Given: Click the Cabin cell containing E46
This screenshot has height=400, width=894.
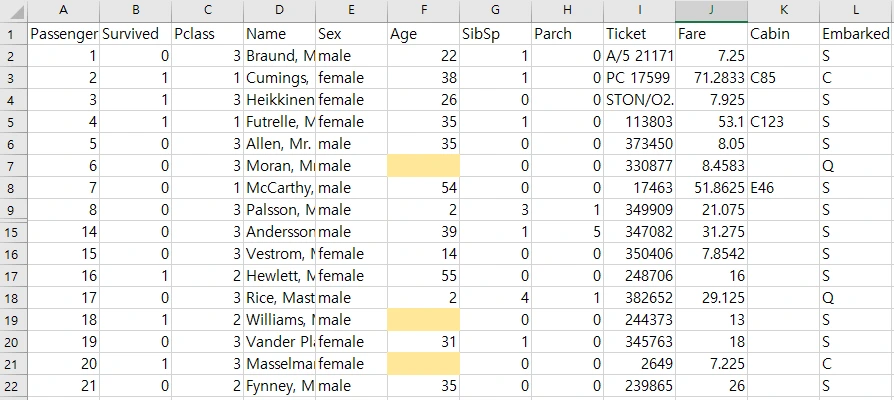Looking at the screenshot, I should point(783,187).
